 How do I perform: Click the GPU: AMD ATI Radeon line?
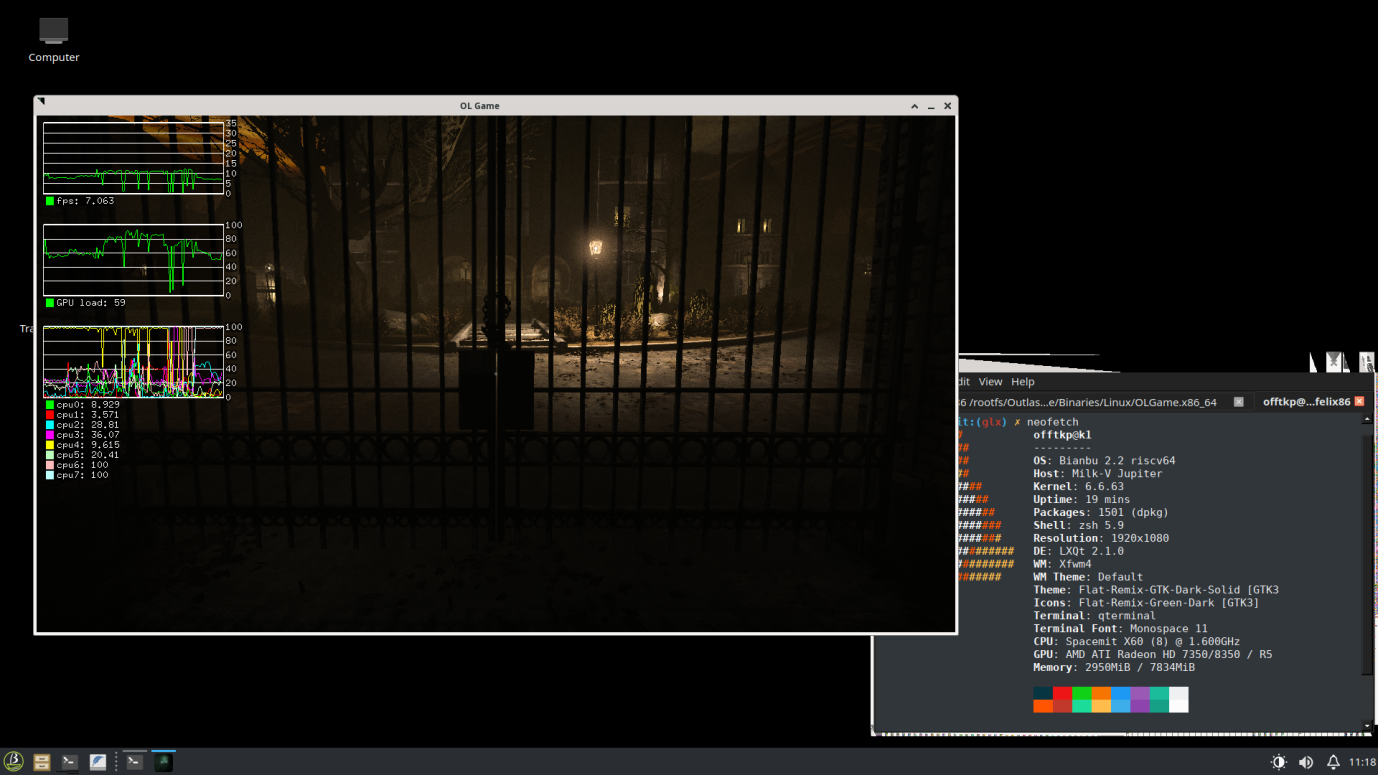(x=1153, y=655)
